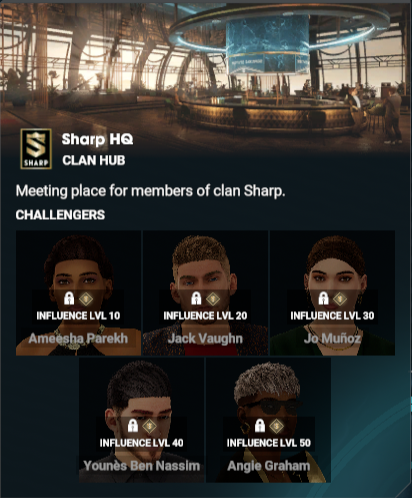
Task: Select the Angie Graham name label
Action: tap(269, 466)
